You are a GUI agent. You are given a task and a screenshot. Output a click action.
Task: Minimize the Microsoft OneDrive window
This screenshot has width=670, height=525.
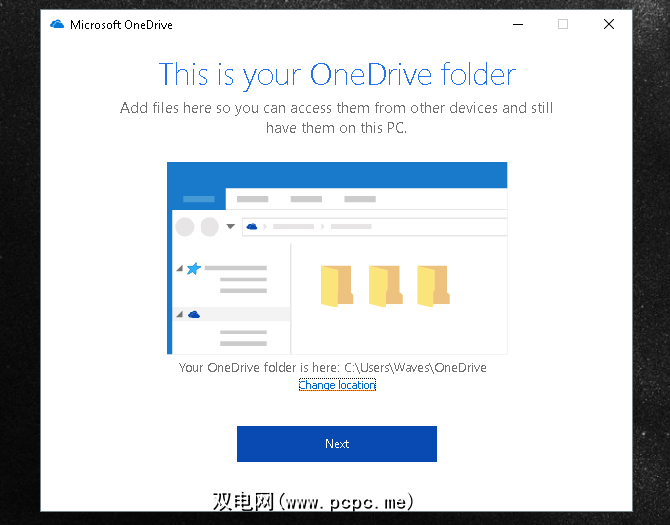click(518, 24)
